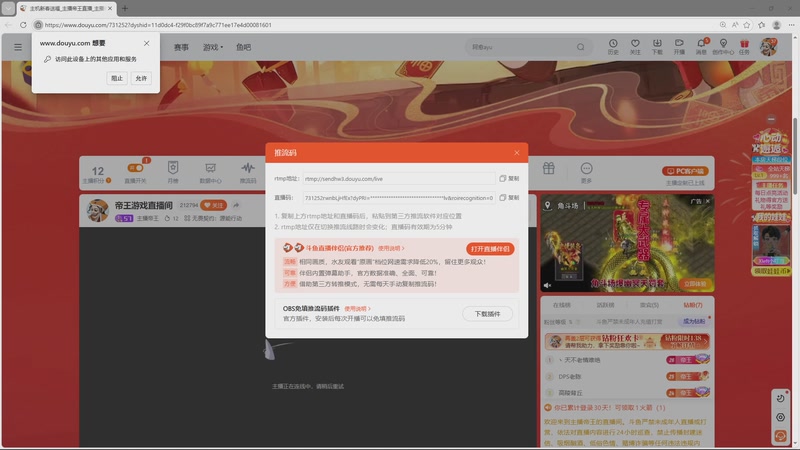
Task: Toggle the night mode moon icon
Action: (x=780, y=398)
